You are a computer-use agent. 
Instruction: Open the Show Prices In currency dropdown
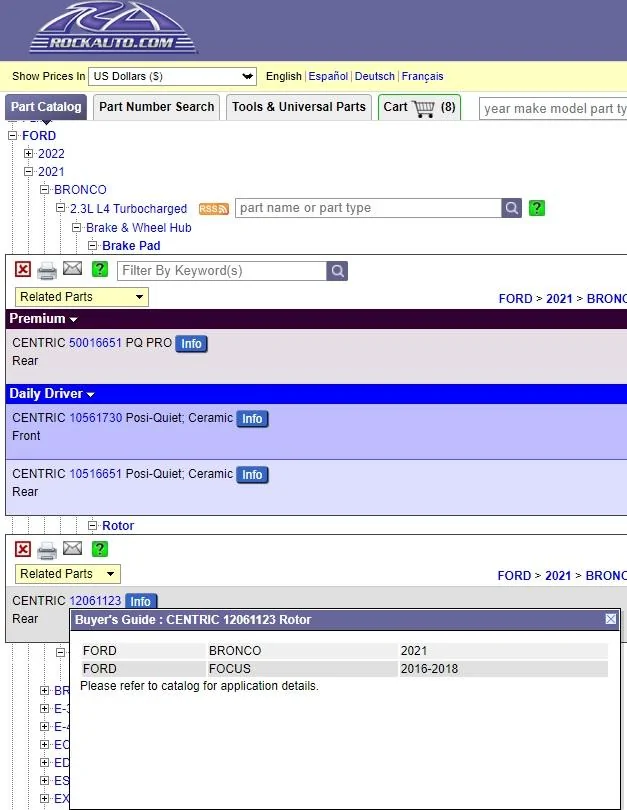pyautogui.click(x=173, y=76)
